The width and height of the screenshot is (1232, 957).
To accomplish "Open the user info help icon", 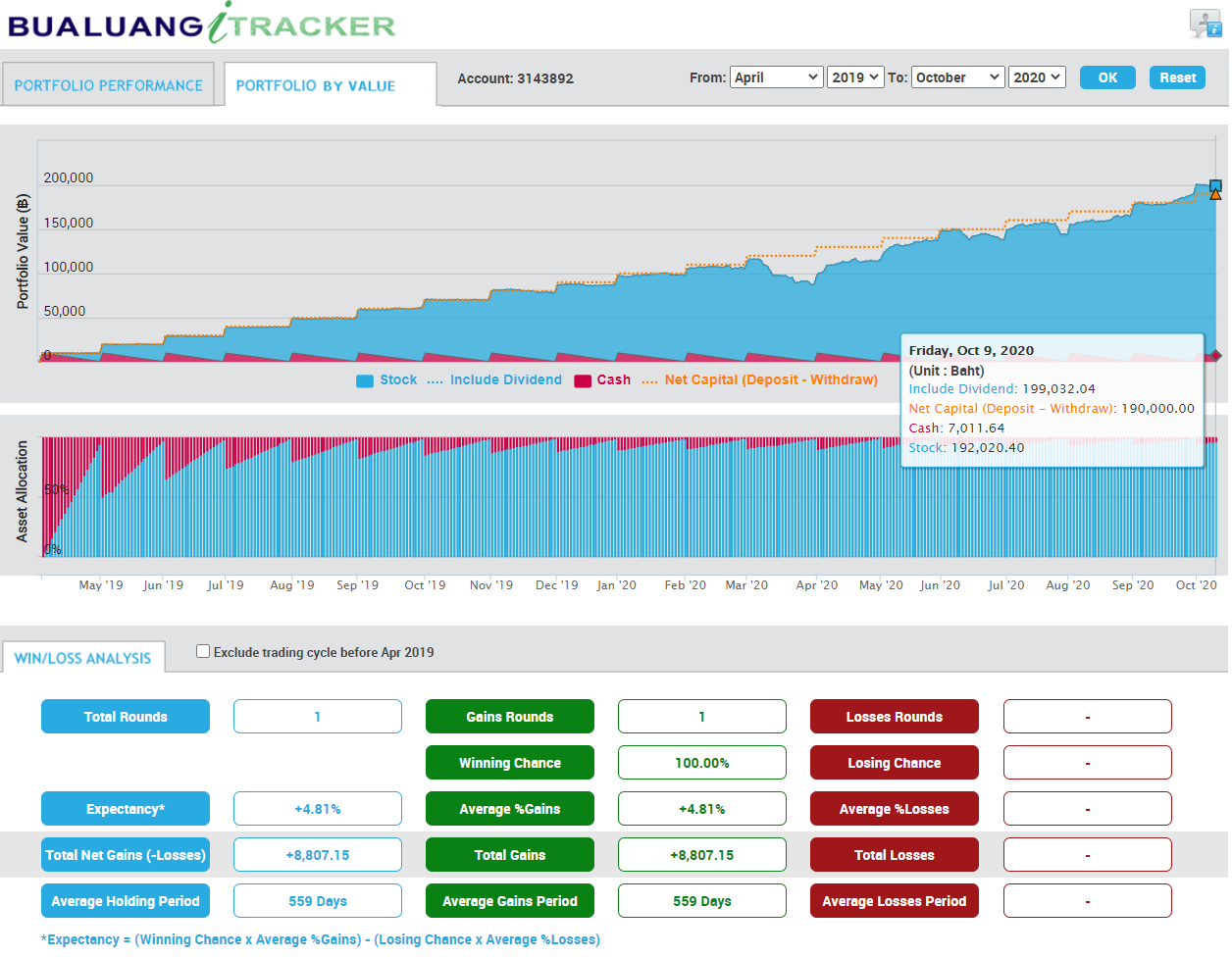I will click(1205, 24).
